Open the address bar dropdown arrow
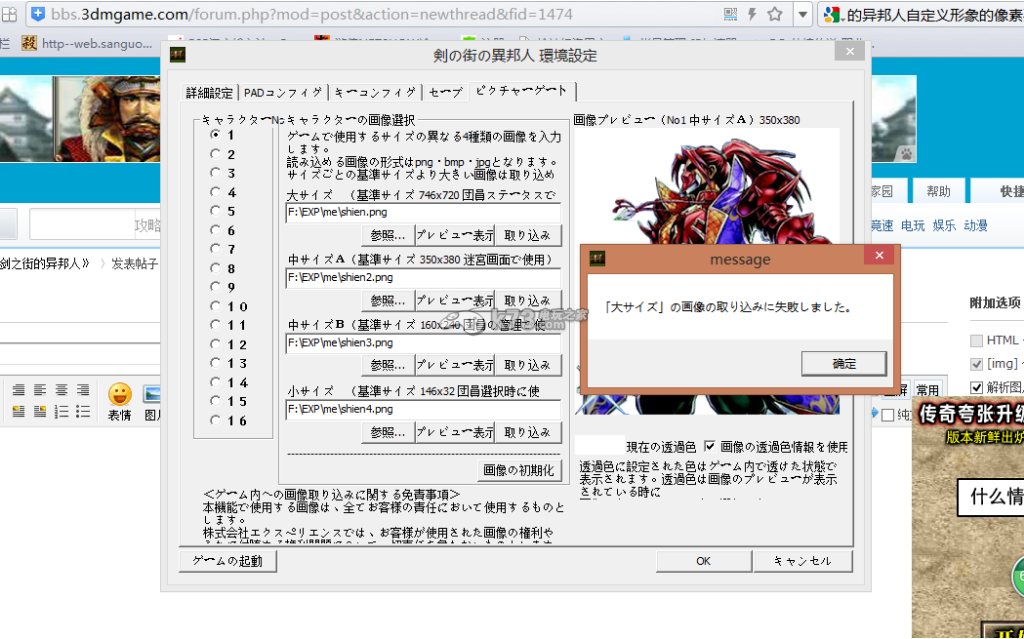The height and width of the screenshot is (639, 1024). point(802,15)
